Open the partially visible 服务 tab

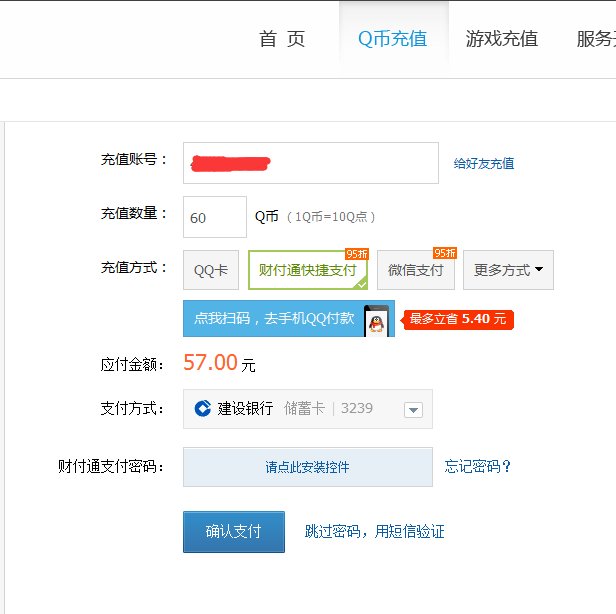click(x=596, y=39)
